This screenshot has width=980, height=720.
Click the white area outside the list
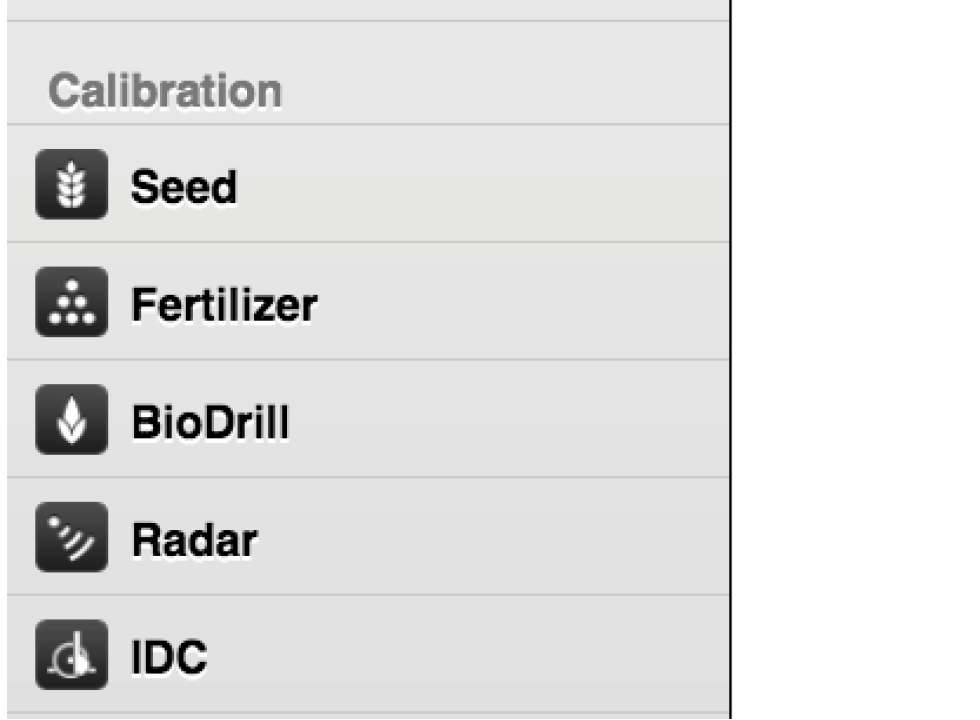click(855, 360)
